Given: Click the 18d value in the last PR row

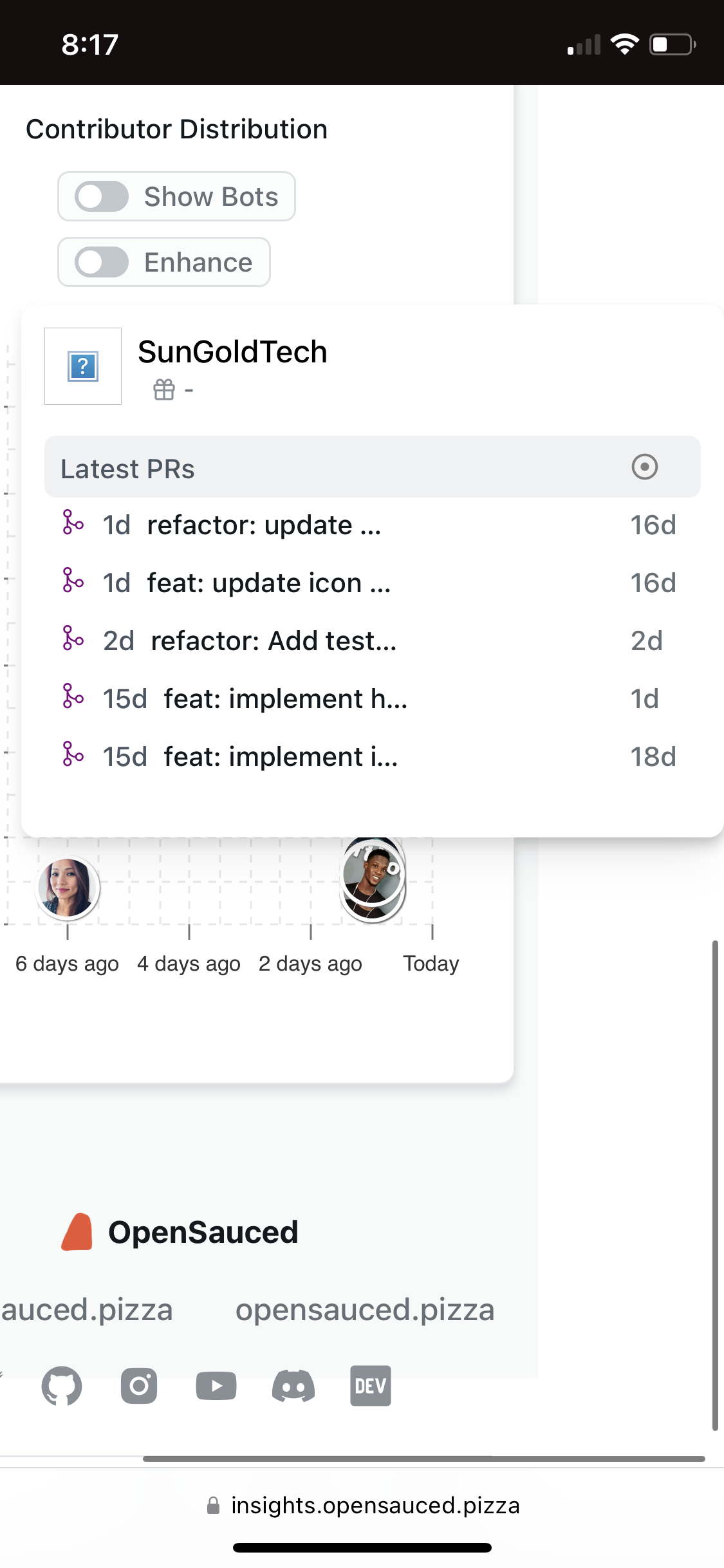Looking at the screenshot, I should 653,757.
